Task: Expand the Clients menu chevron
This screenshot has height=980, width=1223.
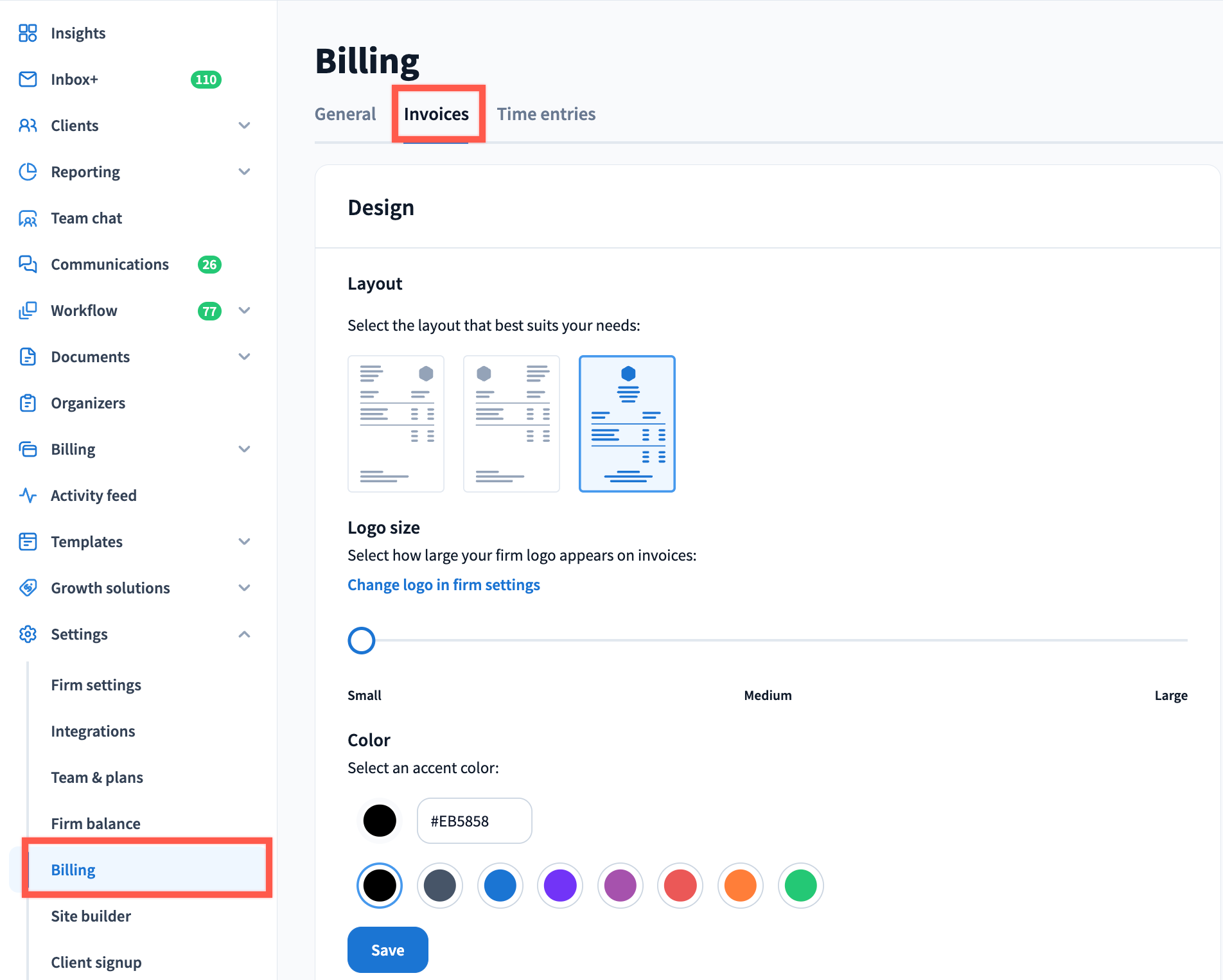Action: tap(244, 125)
